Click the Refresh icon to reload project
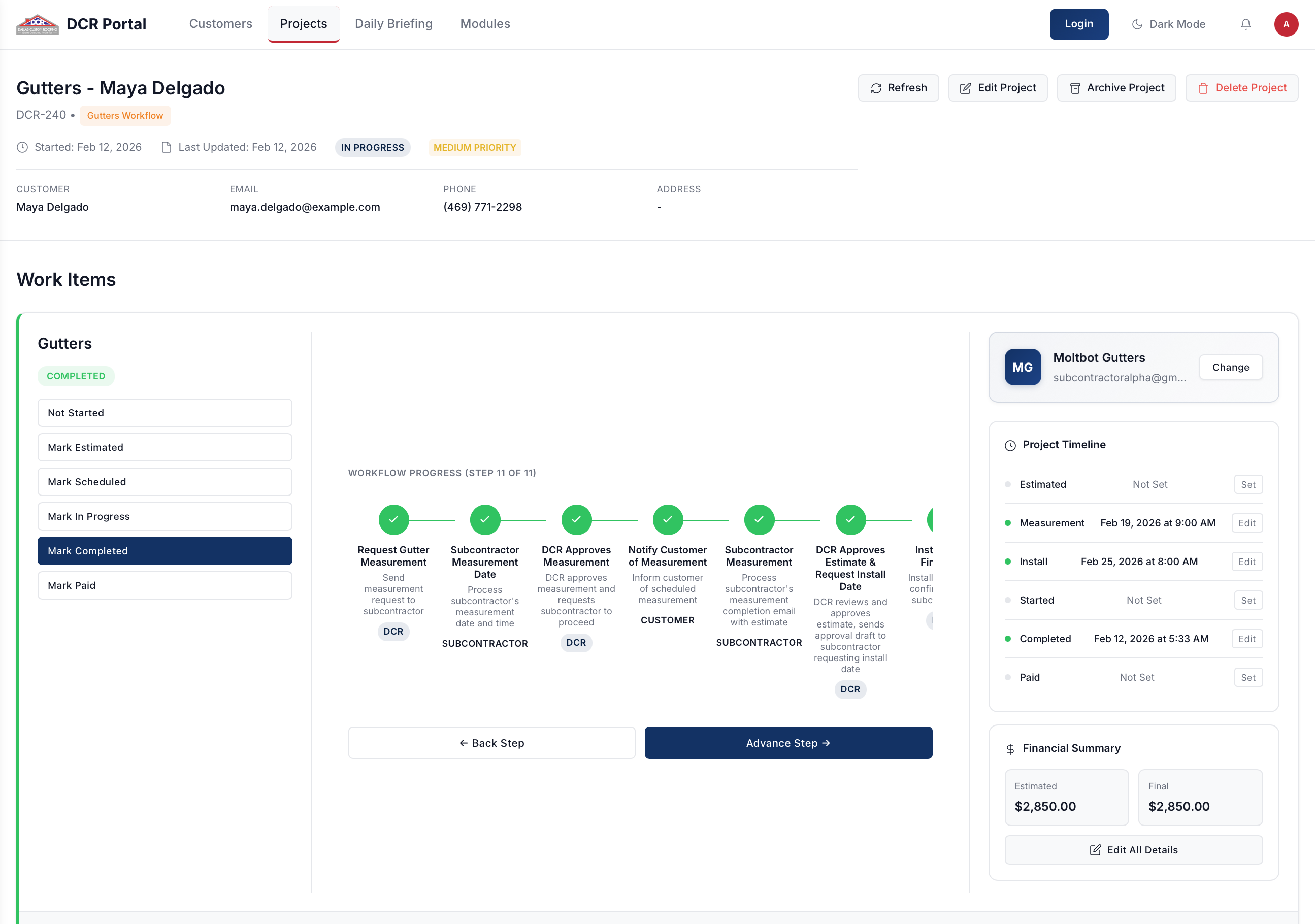This screenshot has height=924, width=1315. point(876,88)
